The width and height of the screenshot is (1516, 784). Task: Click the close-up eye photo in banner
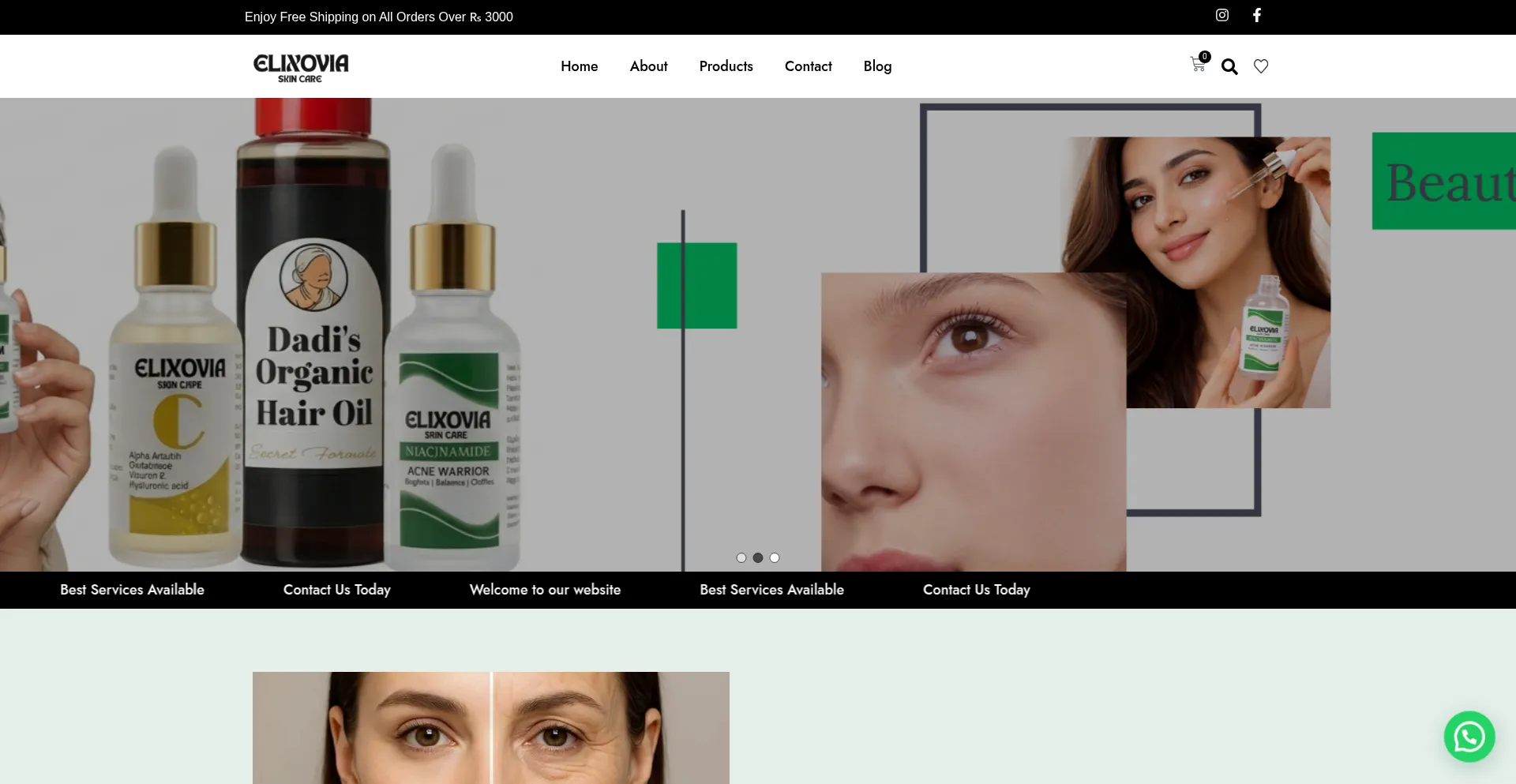pos(974,422)
